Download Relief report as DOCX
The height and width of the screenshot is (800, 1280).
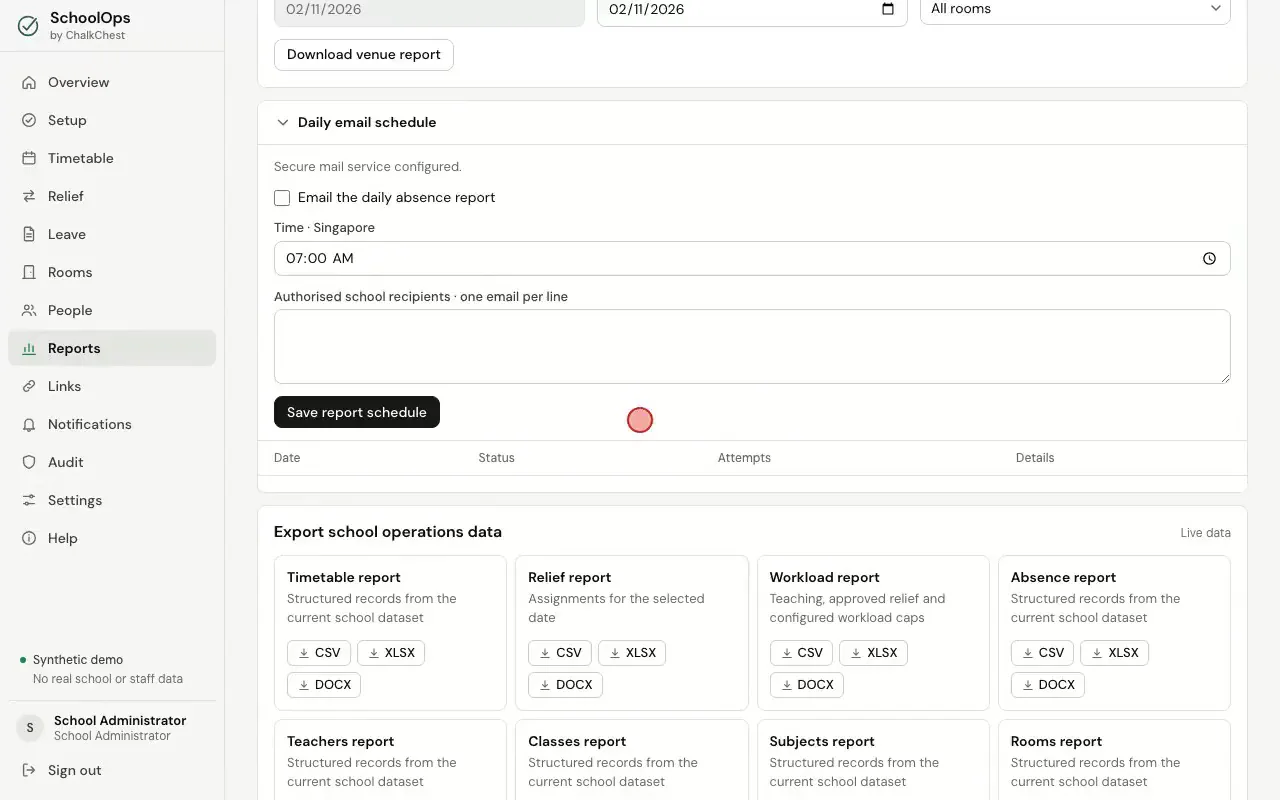tap(565, 685)
